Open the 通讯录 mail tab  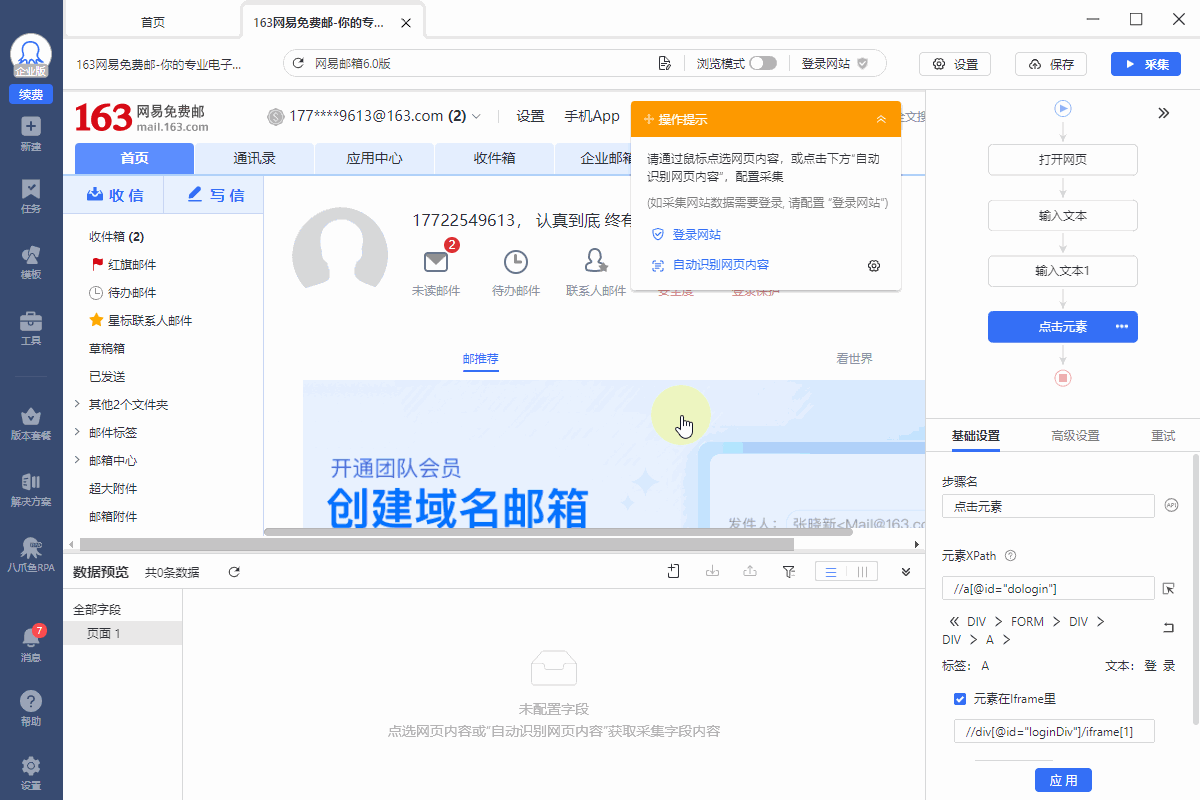point(254,158)
